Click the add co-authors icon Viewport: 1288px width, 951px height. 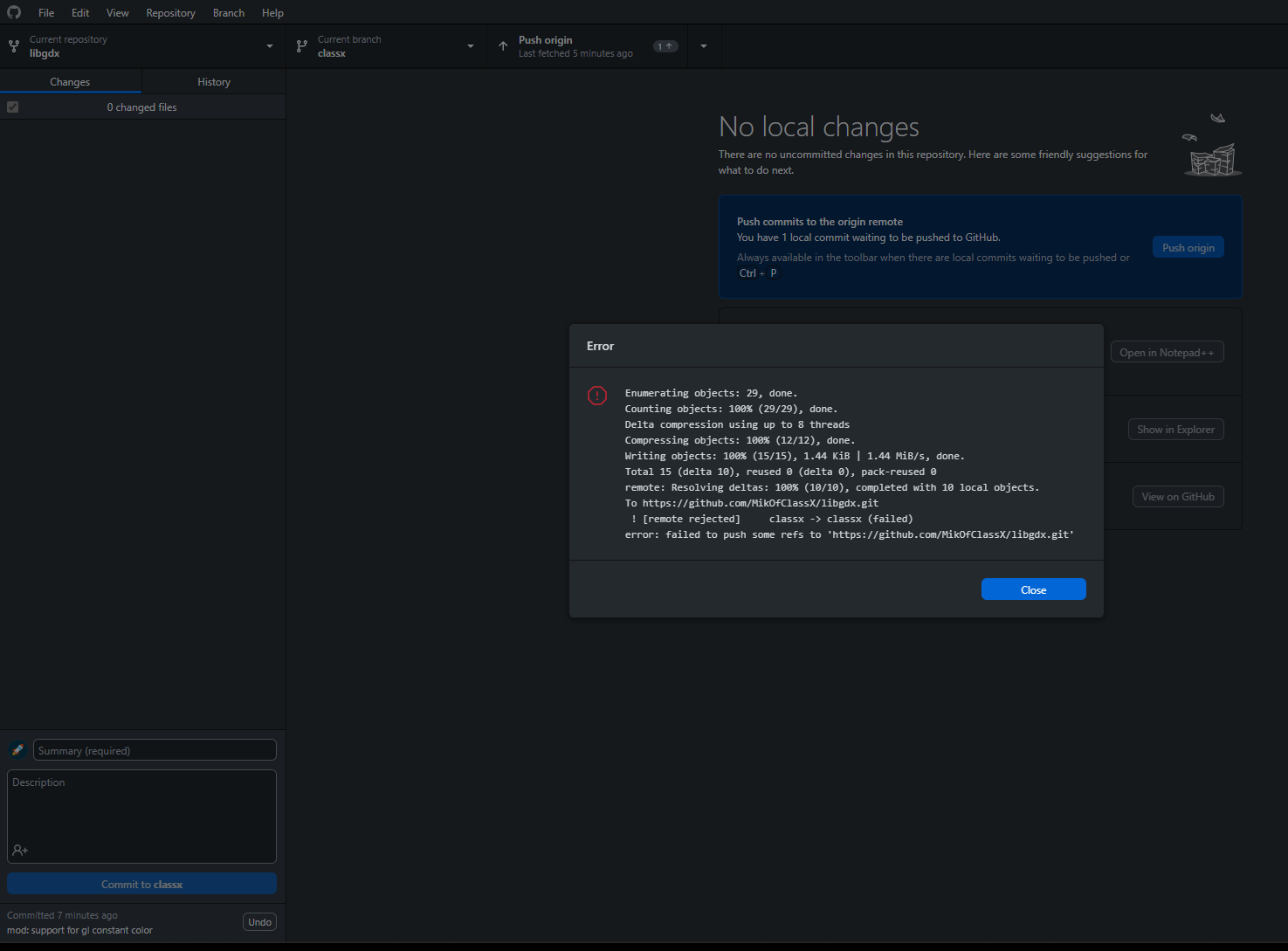[20, 850]
